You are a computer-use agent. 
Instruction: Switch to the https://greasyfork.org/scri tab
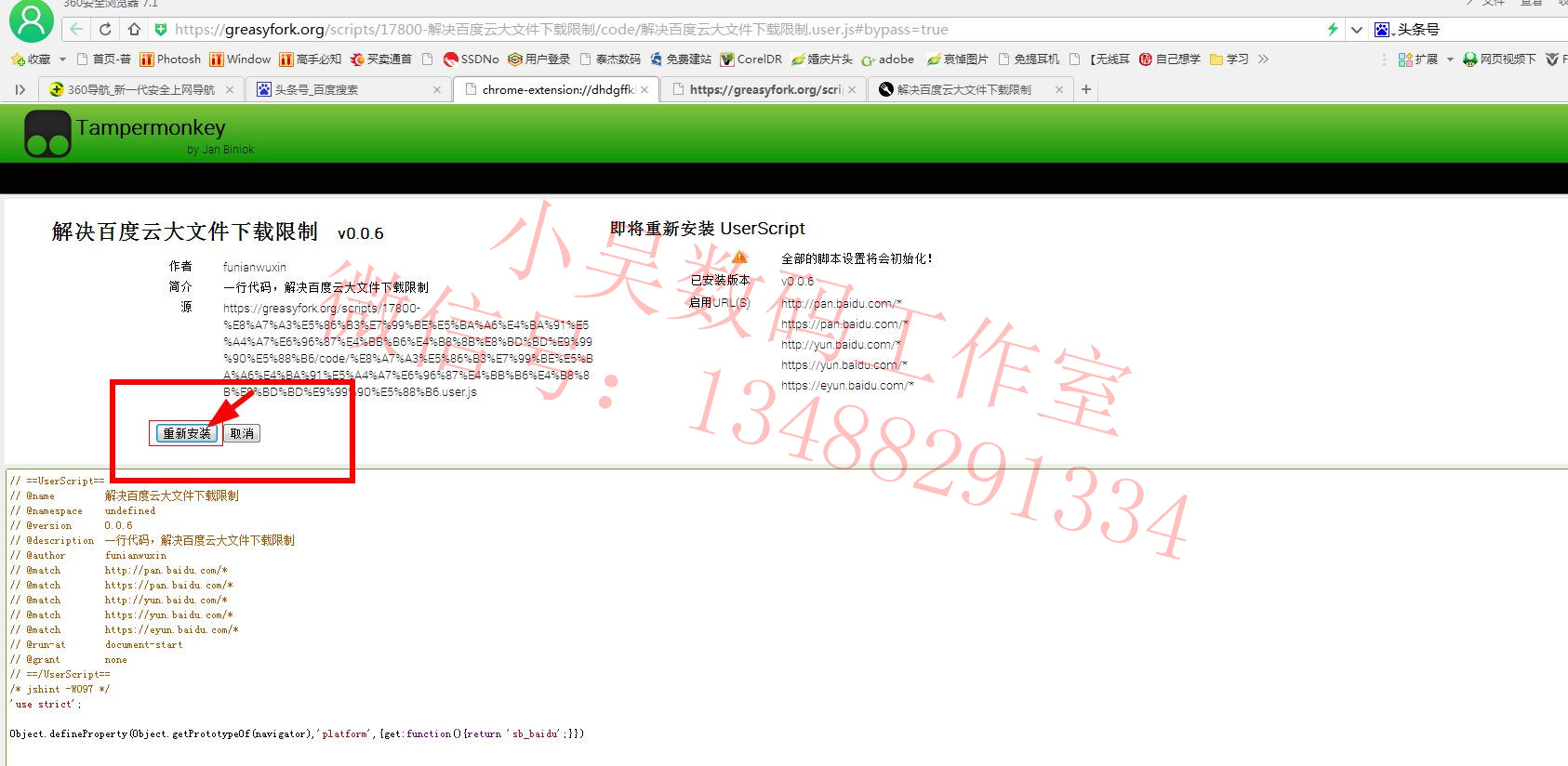pos(764,90)
